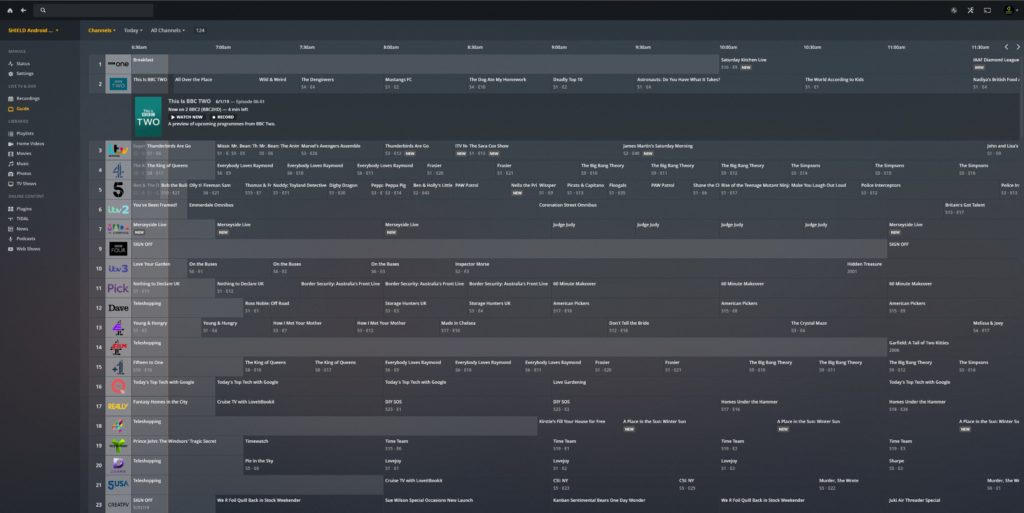
Task: Open the All Channels filter dropdown
Action: tap(168, 30)
